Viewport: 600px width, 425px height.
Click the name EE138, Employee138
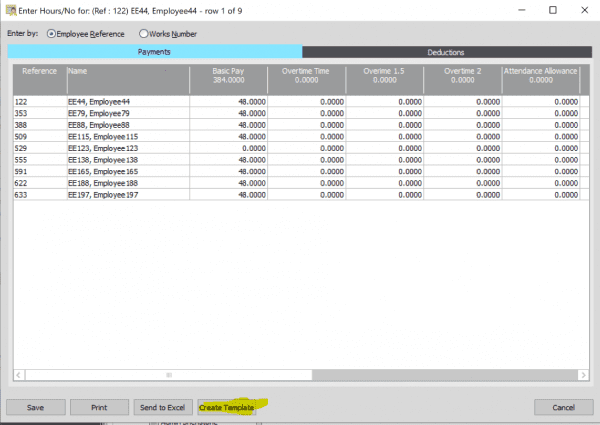[x=103, y=160]
